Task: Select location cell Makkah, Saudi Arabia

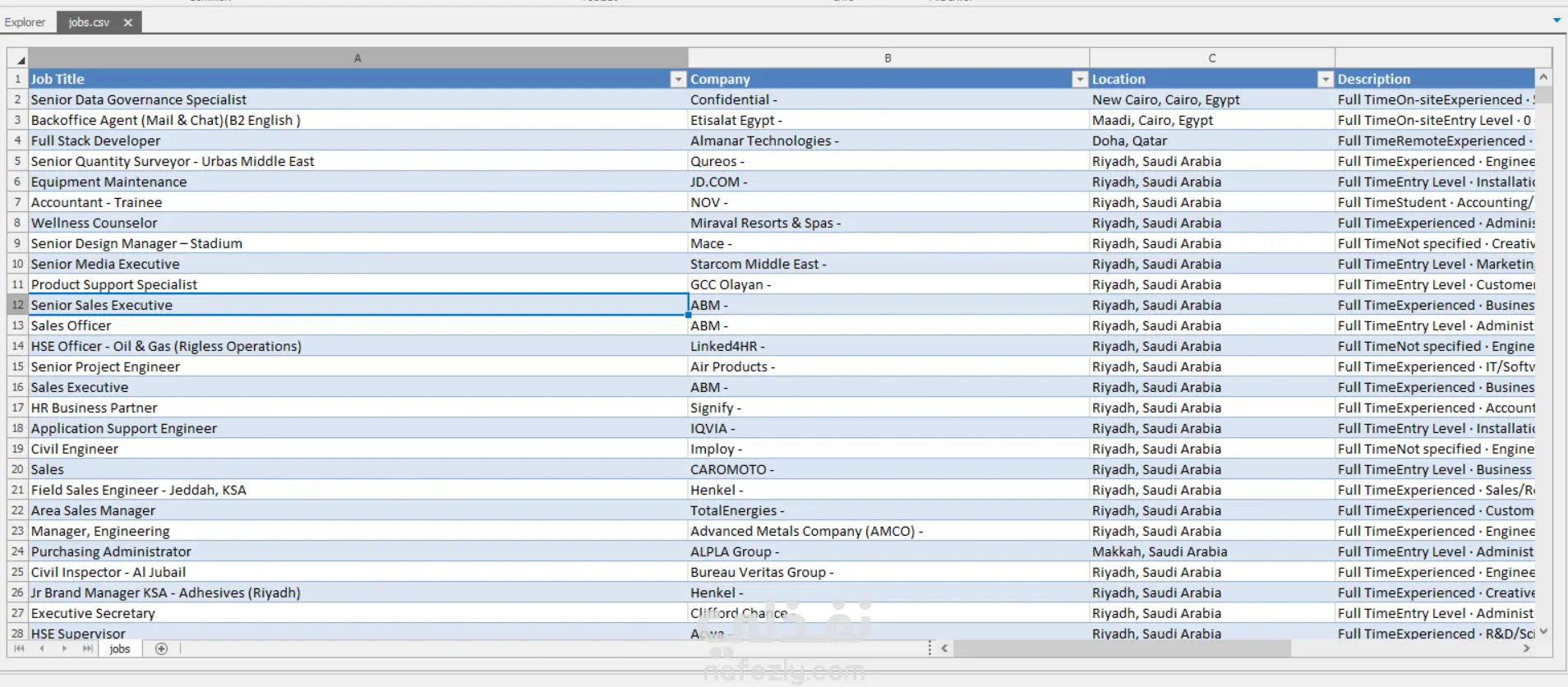Action: pos(1212,551)
